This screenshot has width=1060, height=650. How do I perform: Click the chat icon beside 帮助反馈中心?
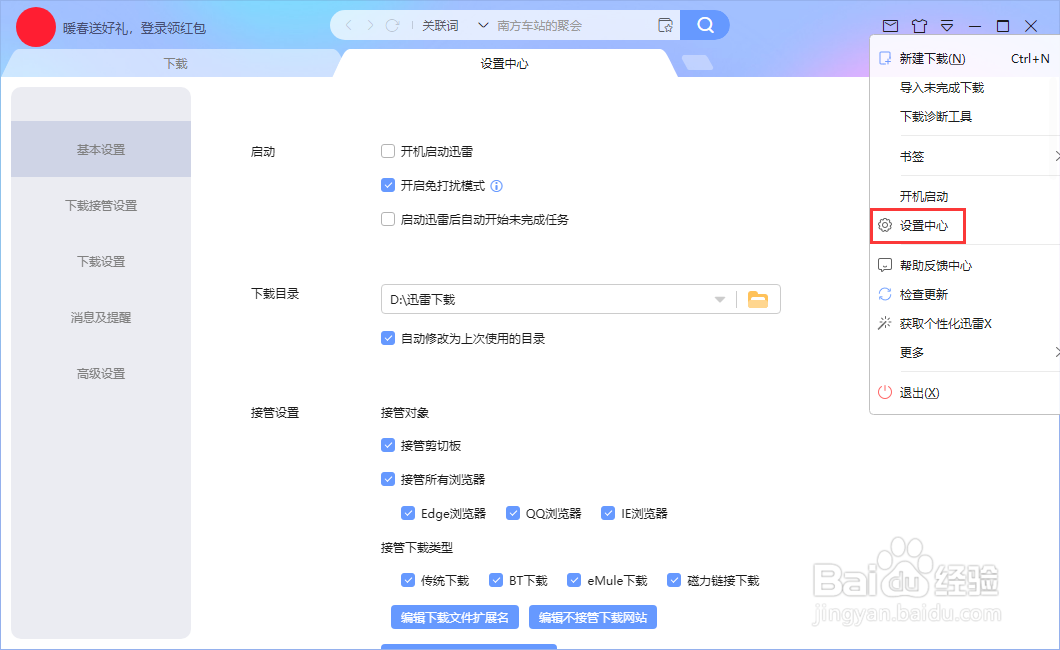885,265
